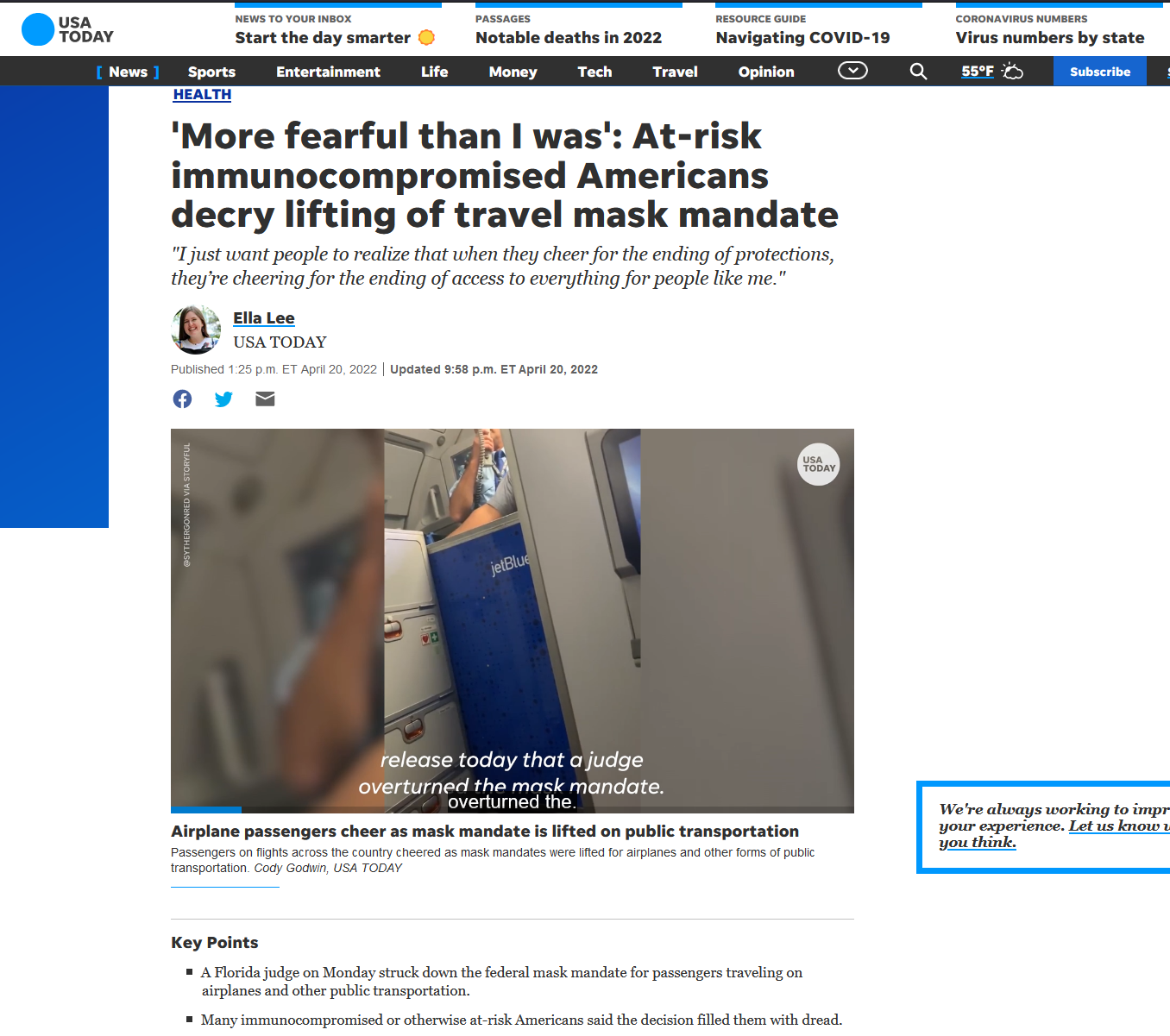
Task: Open Ella Lee author link
Action: pos(264,318)
